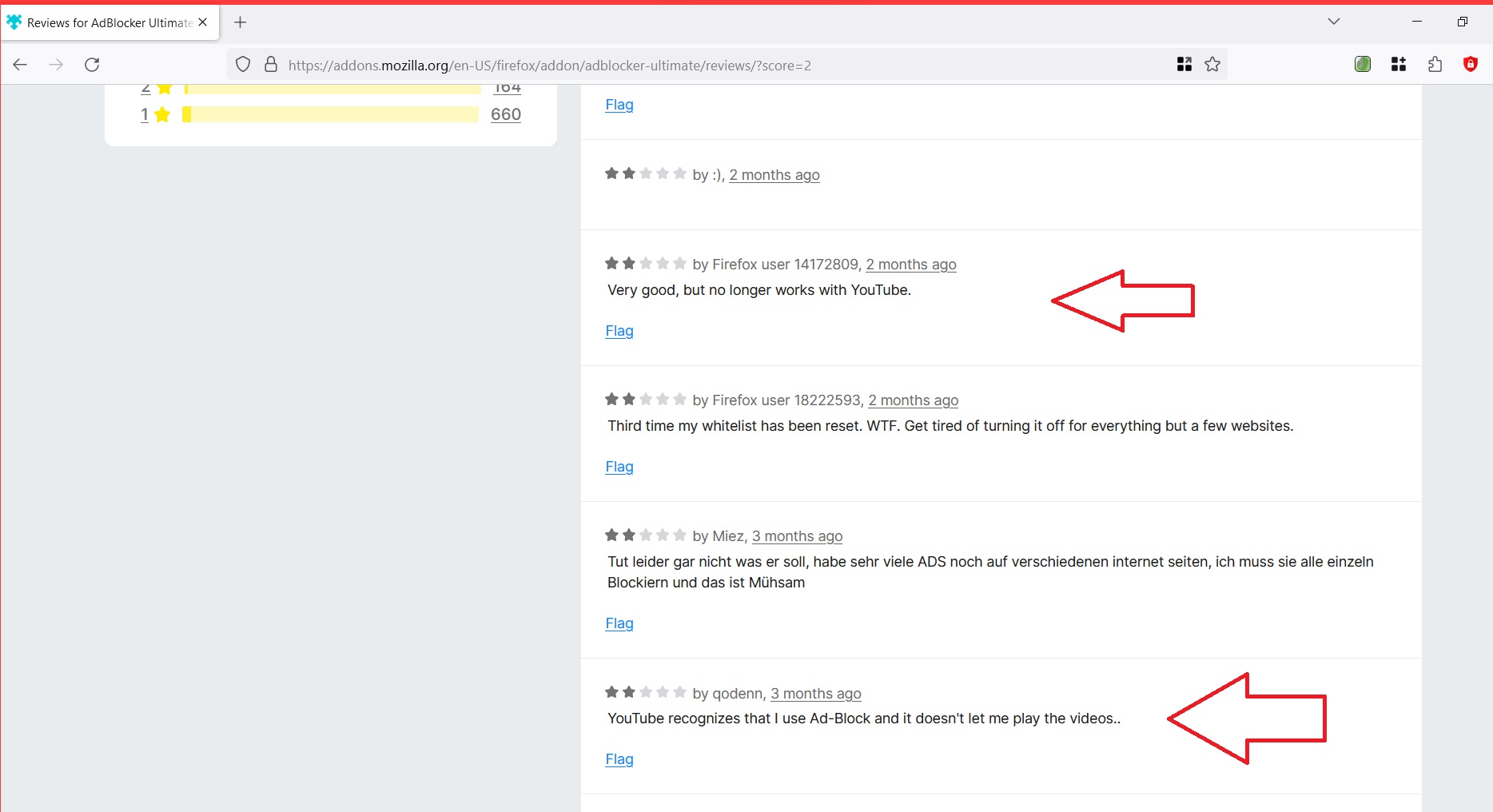
Task: Open the green round extension icon
Action: tap(1363, 65)
